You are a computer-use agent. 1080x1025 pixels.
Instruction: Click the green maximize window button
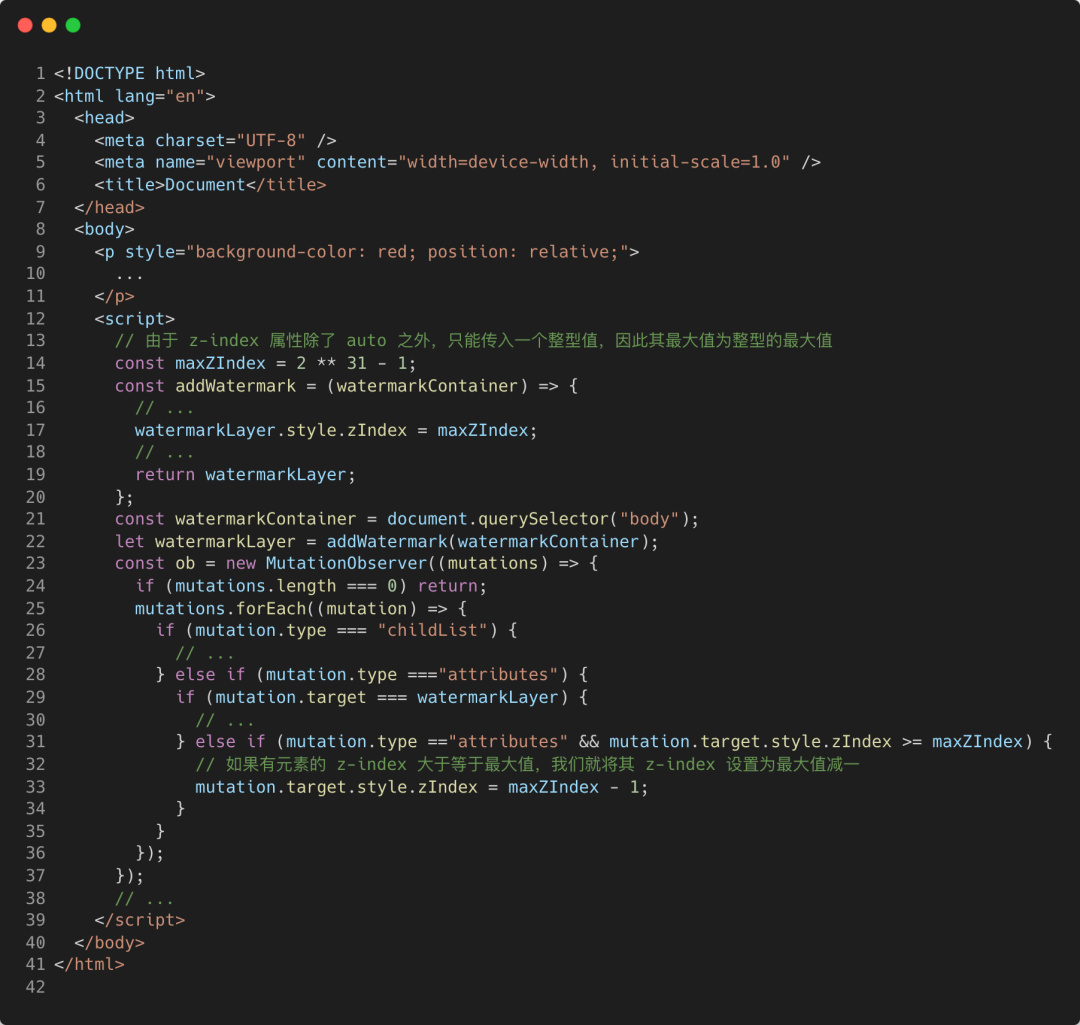(73, 25)
